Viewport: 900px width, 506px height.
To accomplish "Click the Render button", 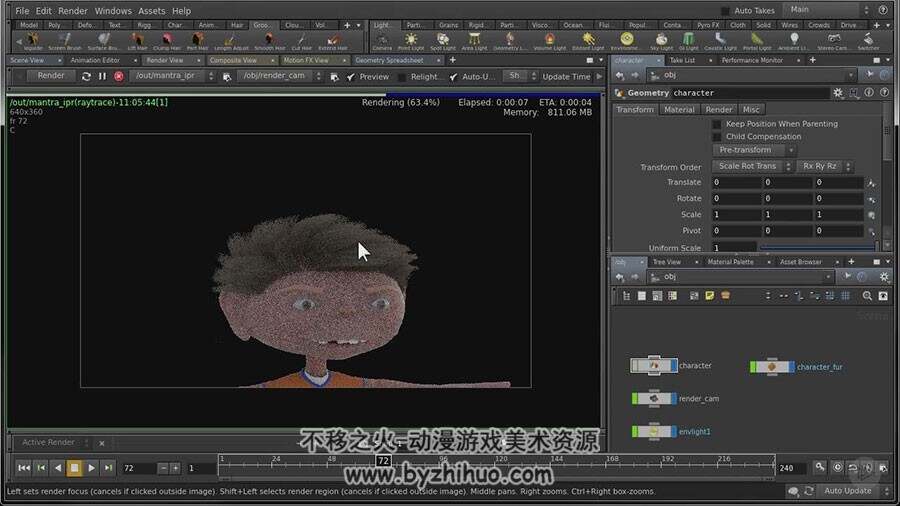I will 51,76.
